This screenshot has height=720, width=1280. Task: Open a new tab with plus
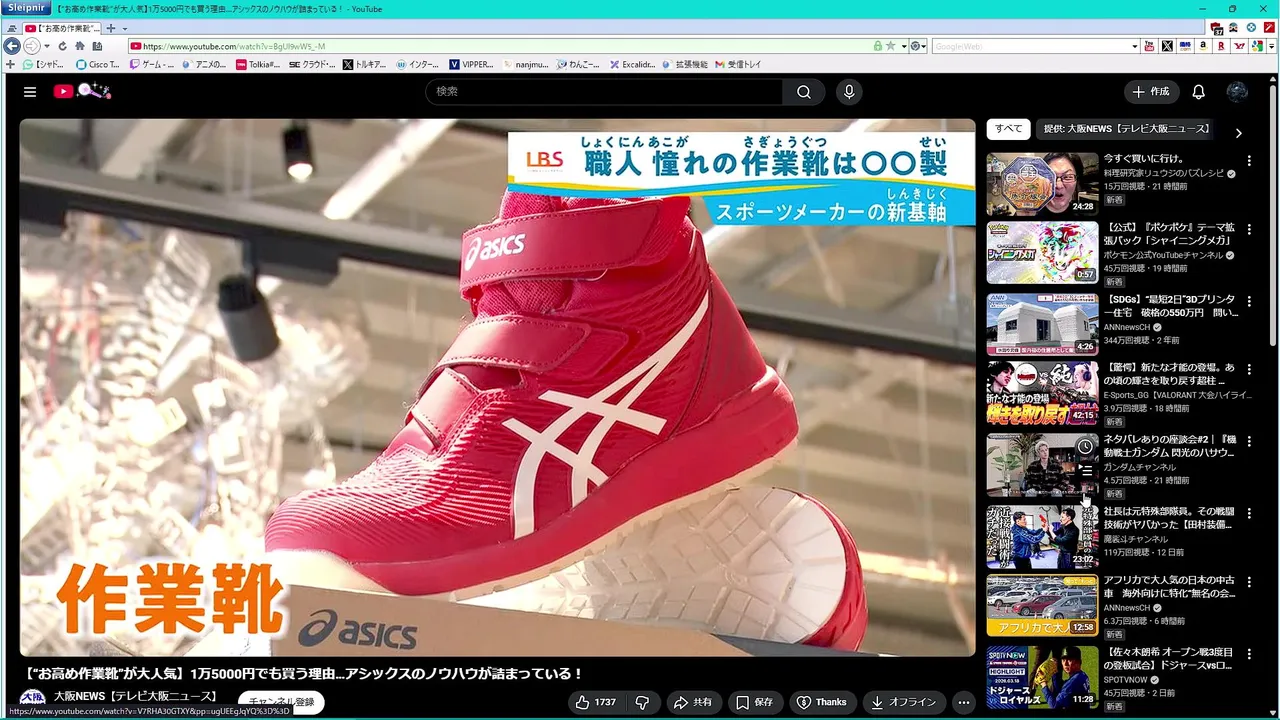tap(111, 28)
